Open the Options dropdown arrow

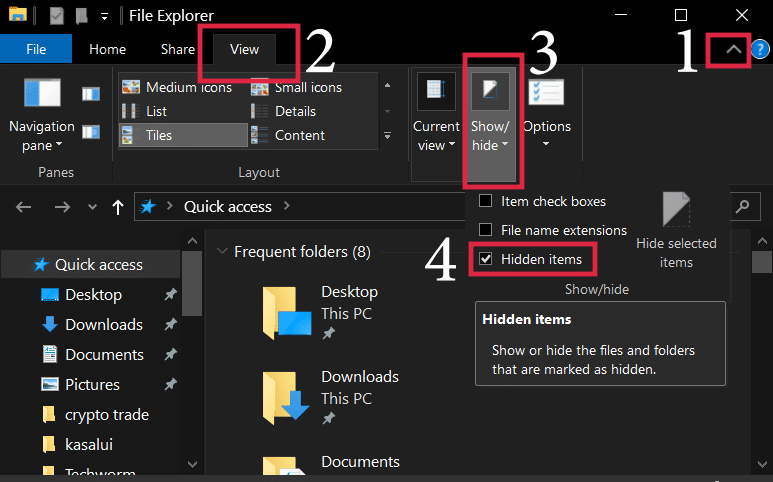tap(546, 143)
